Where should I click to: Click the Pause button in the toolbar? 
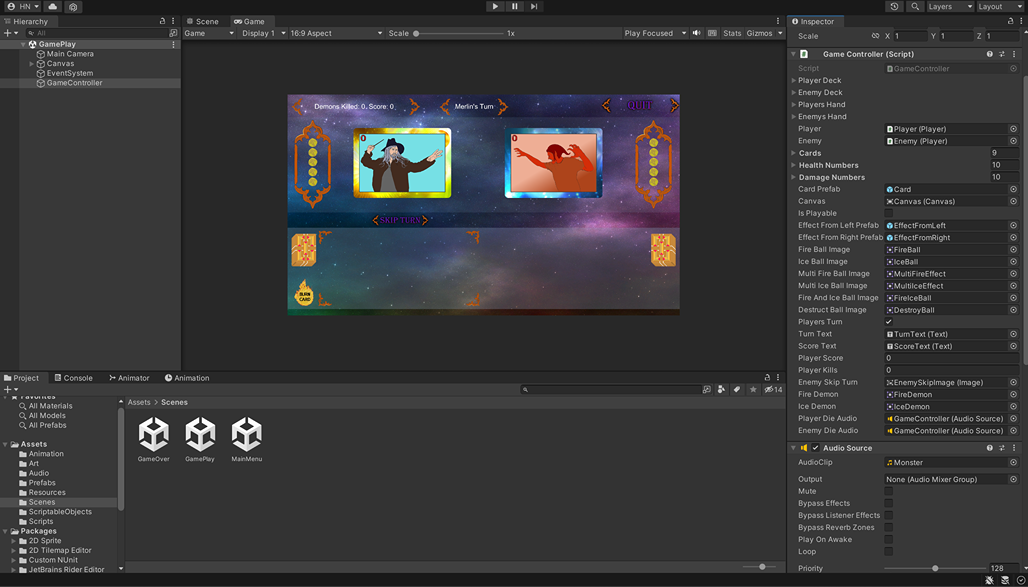514,6
